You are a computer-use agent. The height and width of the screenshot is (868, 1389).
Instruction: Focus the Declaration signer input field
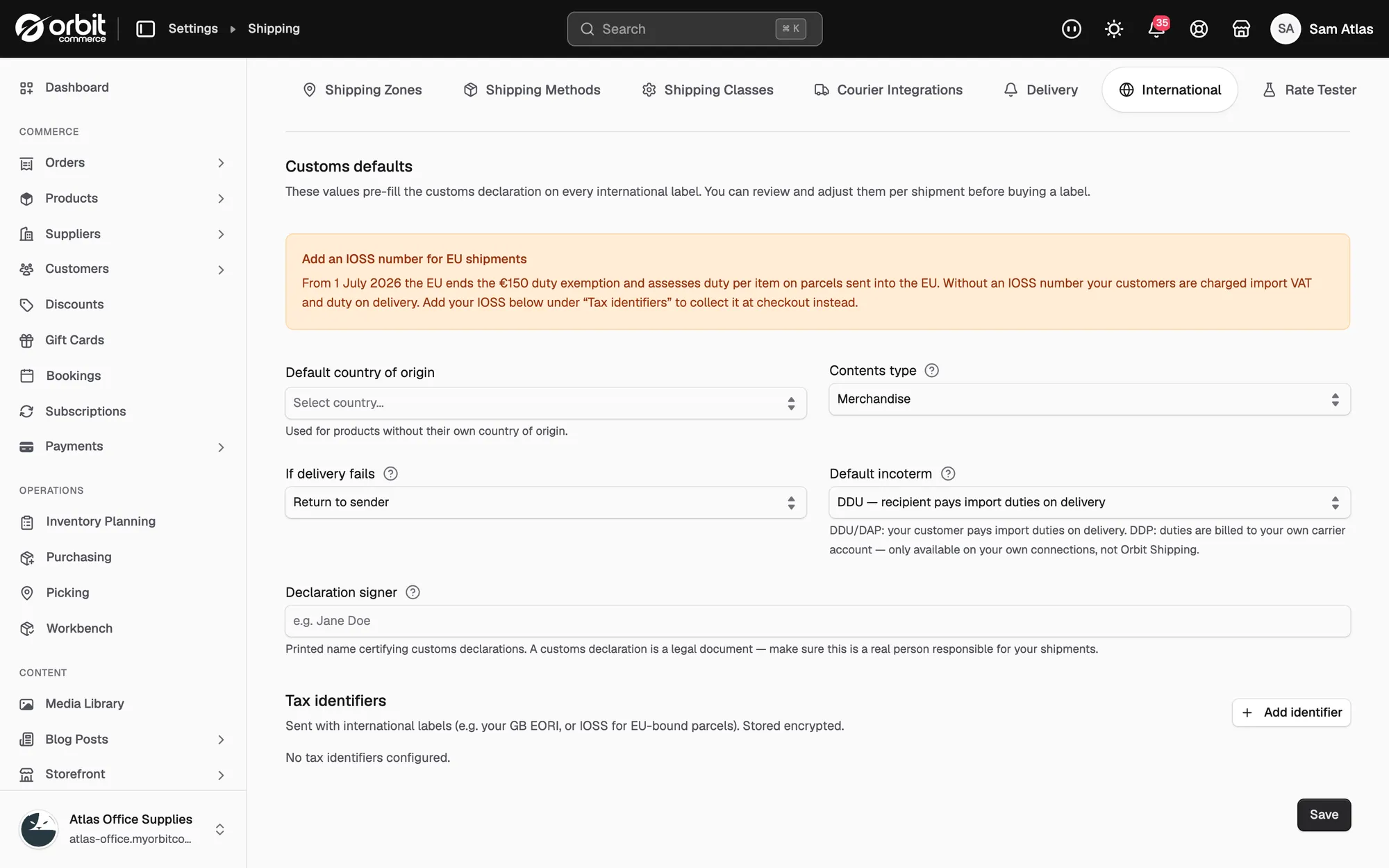(817, 621)
